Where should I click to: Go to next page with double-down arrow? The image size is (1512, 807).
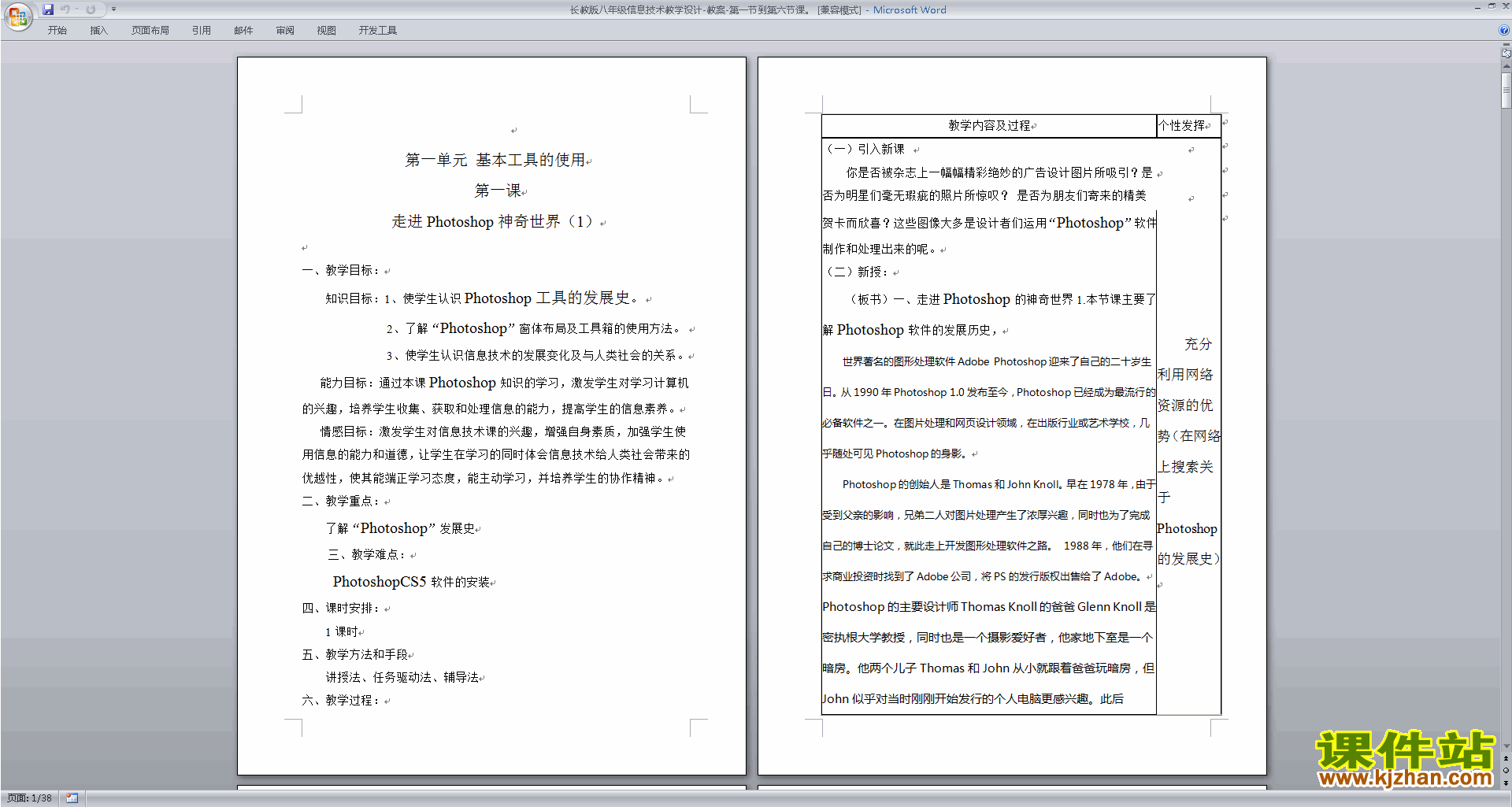pyautogui.click(x=1506, y=783)
